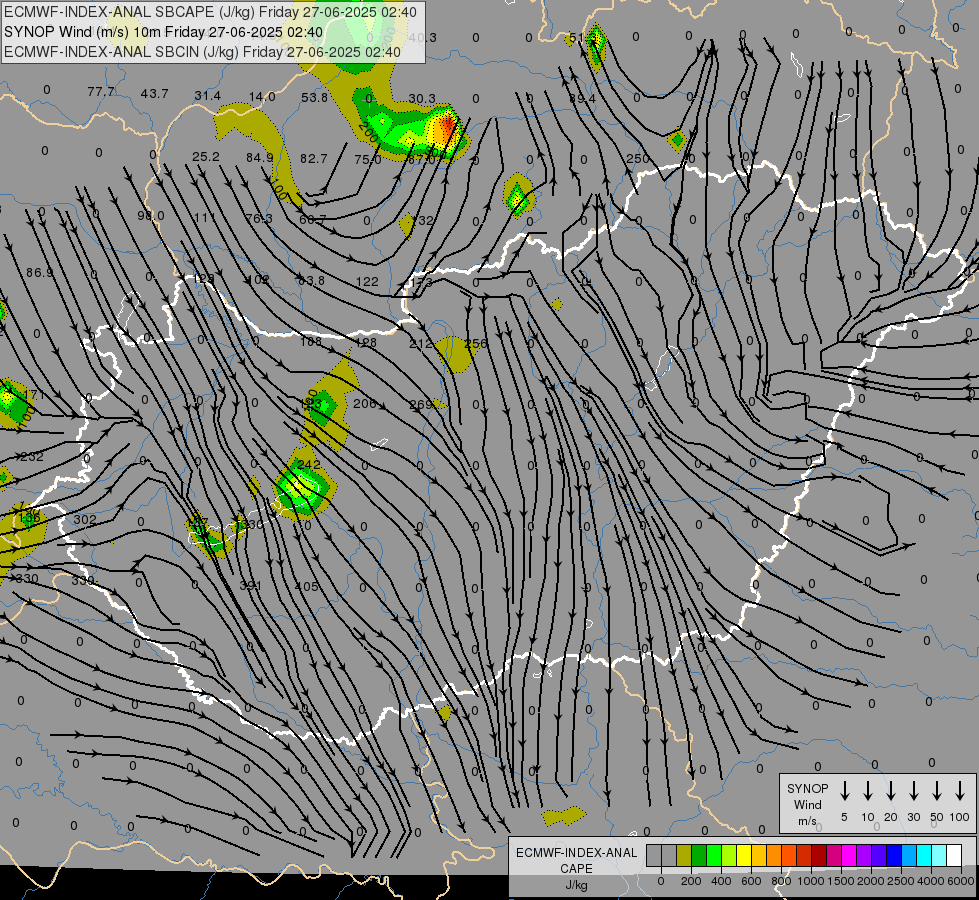Select the bright magenta CAPE legend swatch

tap(849, 855)
